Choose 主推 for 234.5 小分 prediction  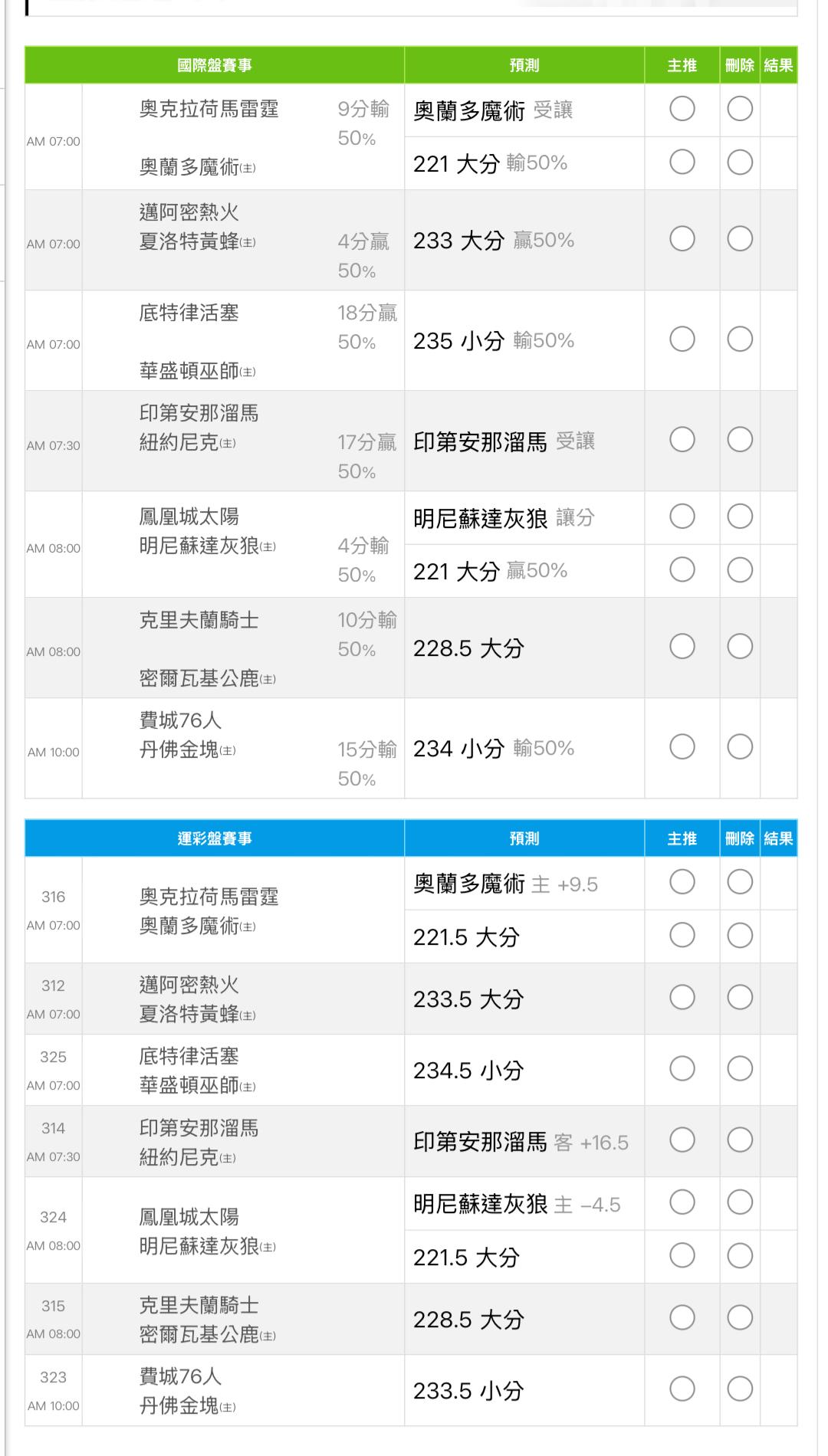point(682,1069)
